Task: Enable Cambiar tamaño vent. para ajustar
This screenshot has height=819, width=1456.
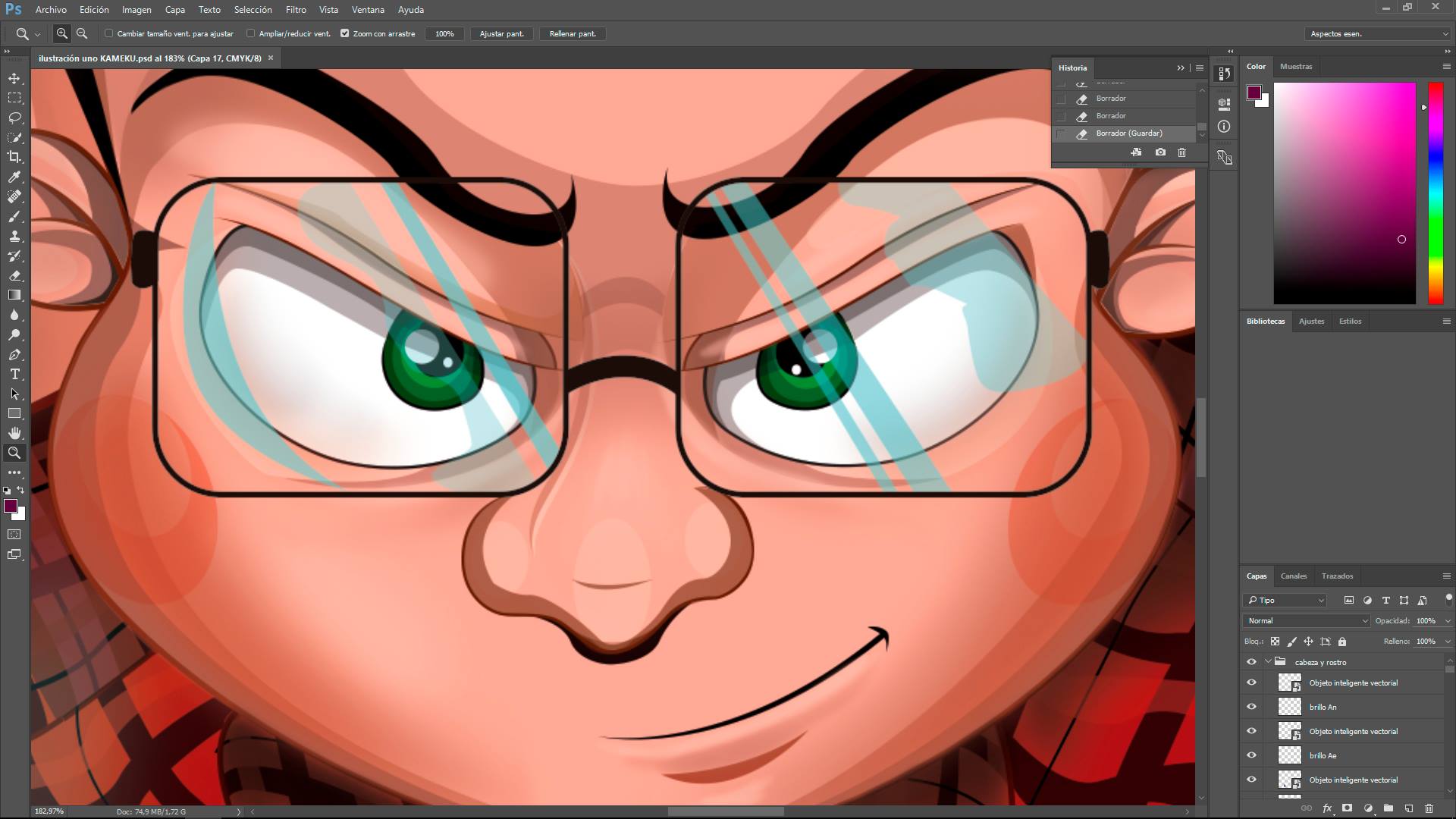Action: coord(109,33)
